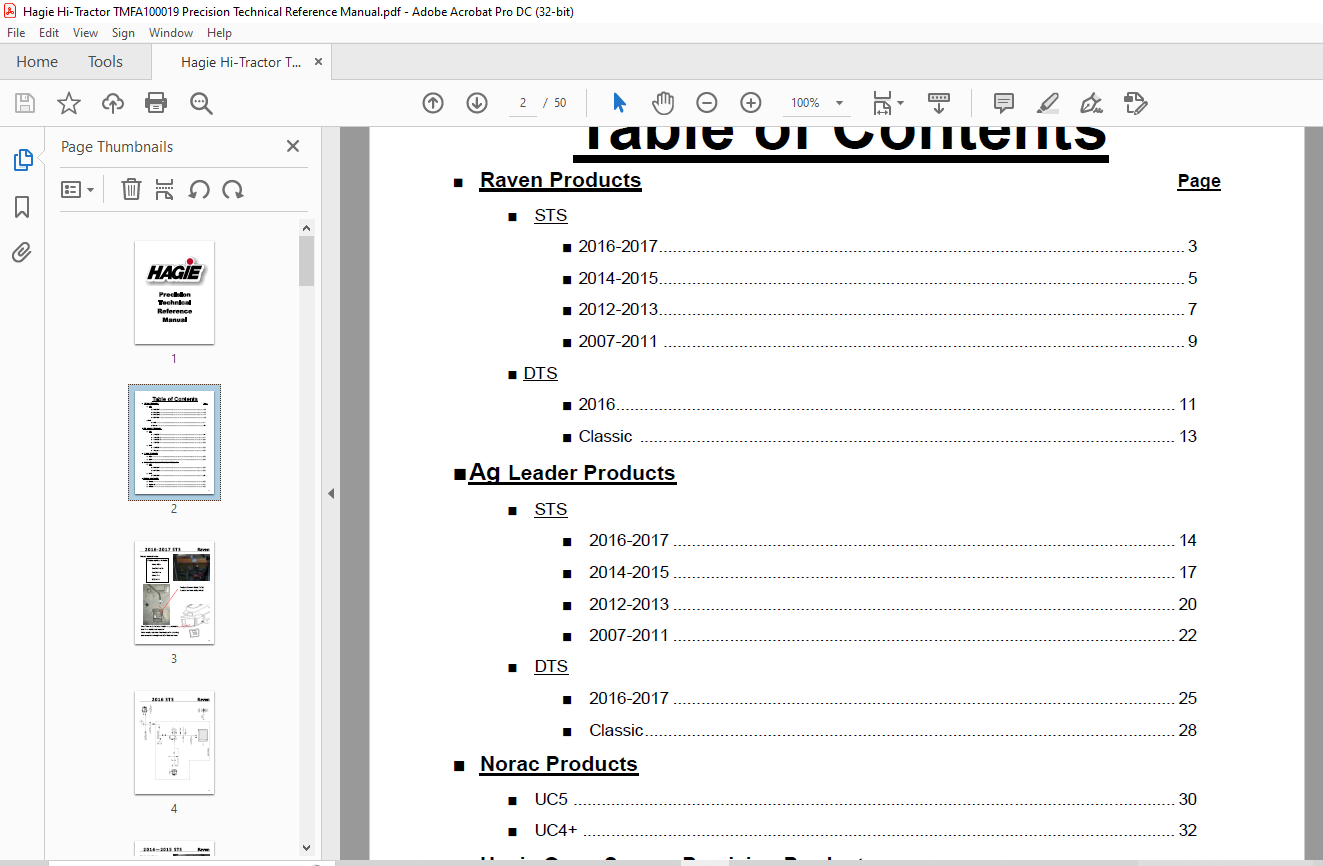Open the Find text magnifier tool

coord(201,103)
